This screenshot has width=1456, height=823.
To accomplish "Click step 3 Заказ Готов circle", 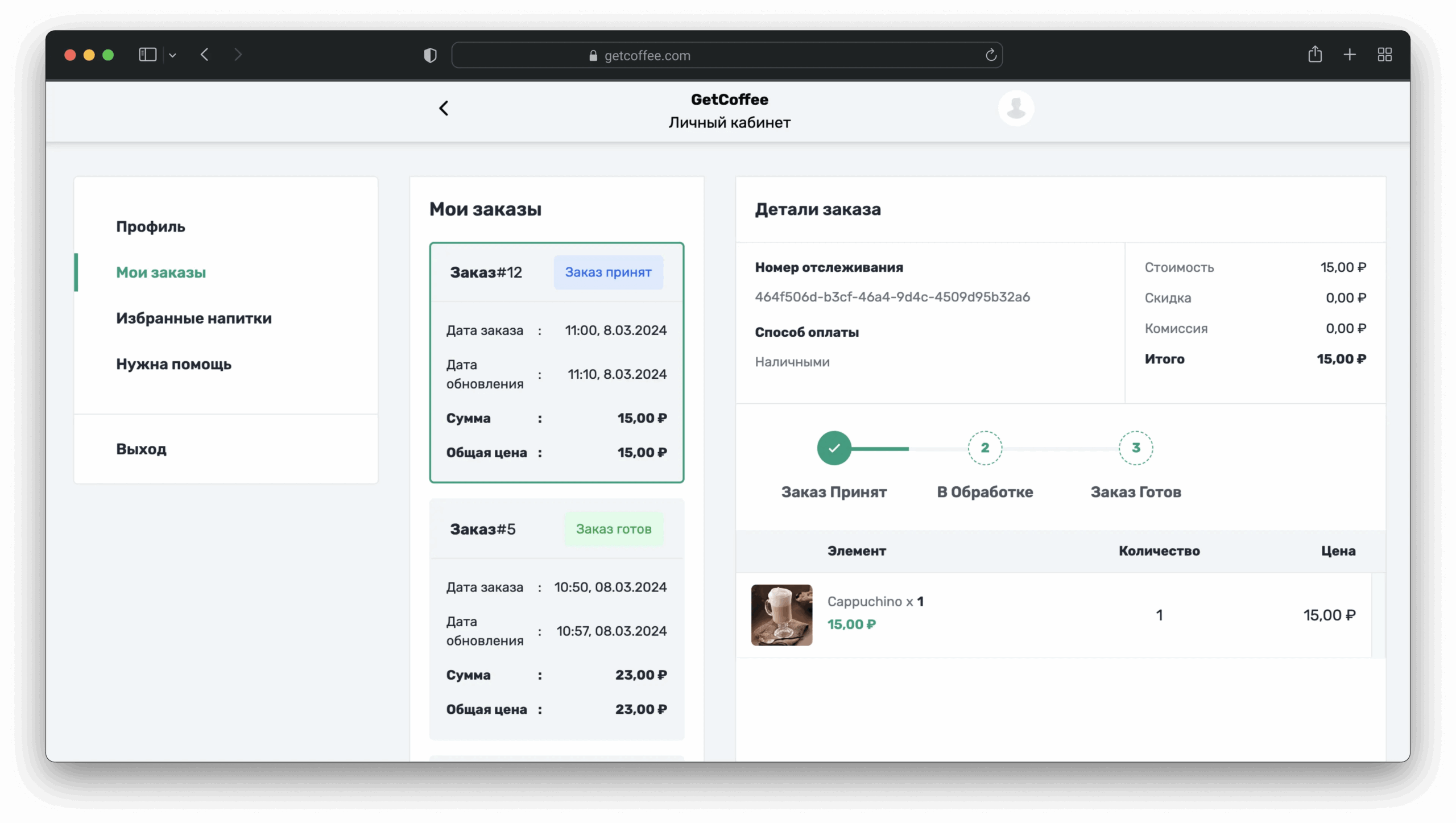I will pos(1135,448).
